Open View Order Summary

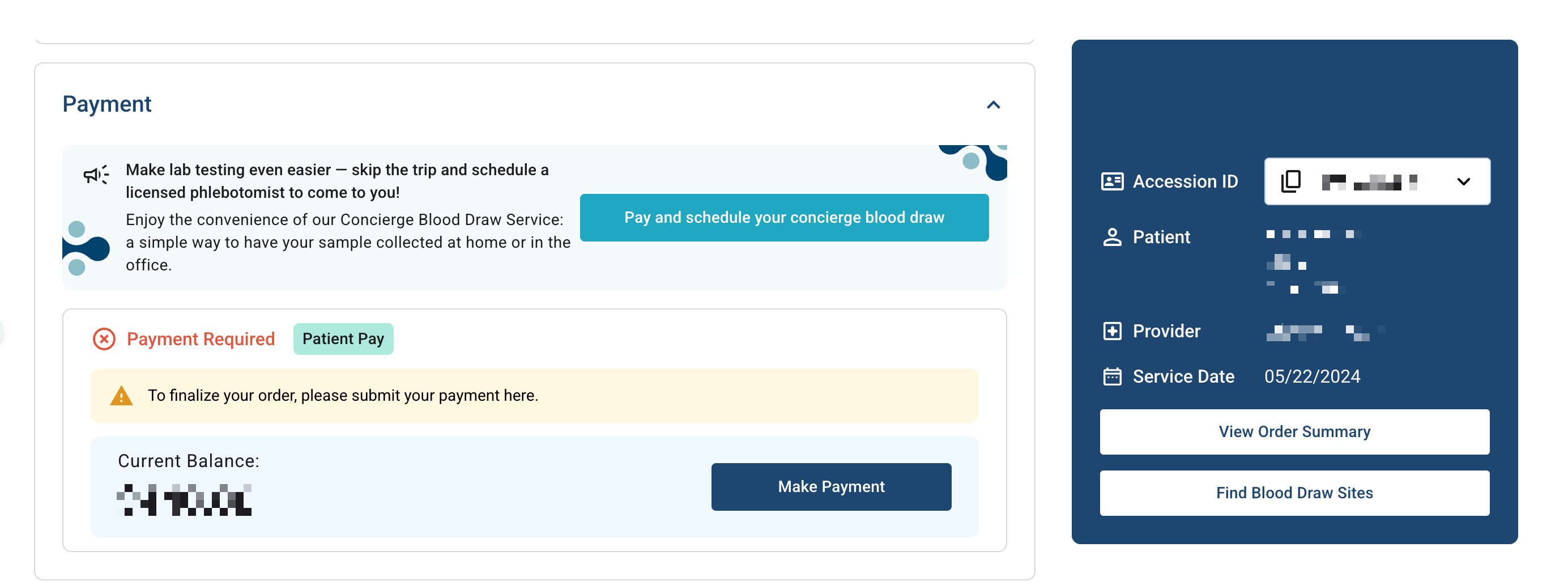(1294, 432)
